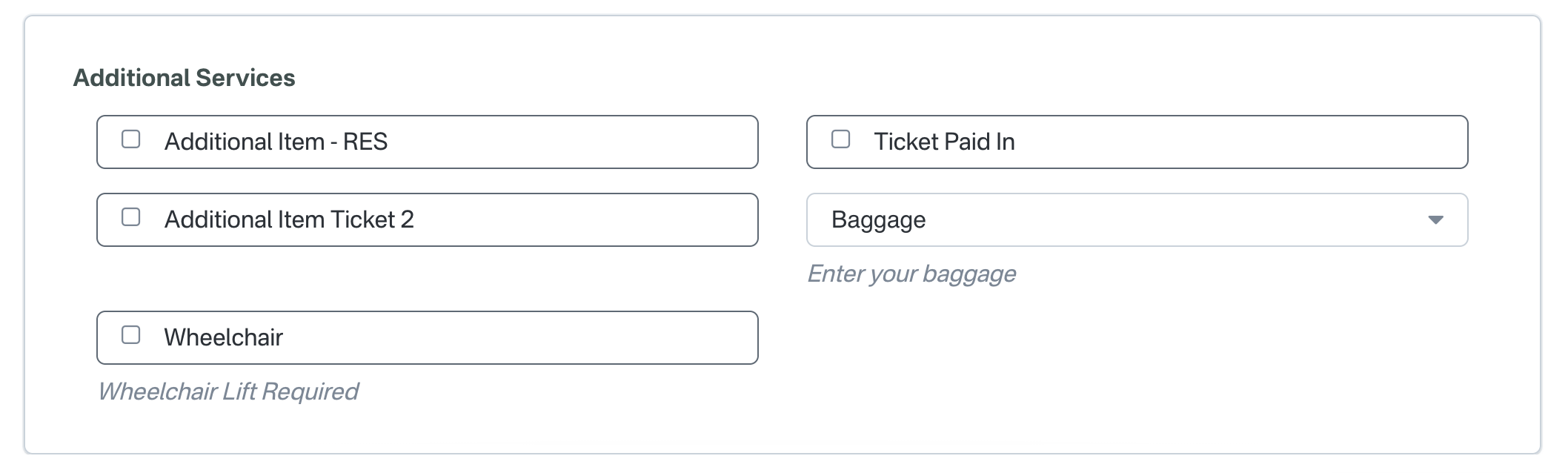Tick the Ticket Paid In checkbox
The width and height of the screenshot is (1568, 473).
pyautogui.click(x=840, y=139)
